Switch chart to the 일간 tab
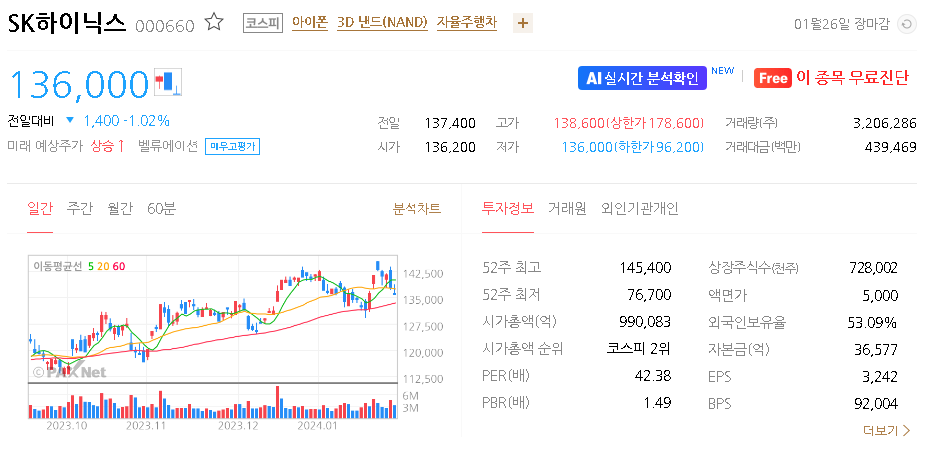Screen dimensions: 928x450 (40, 208)
